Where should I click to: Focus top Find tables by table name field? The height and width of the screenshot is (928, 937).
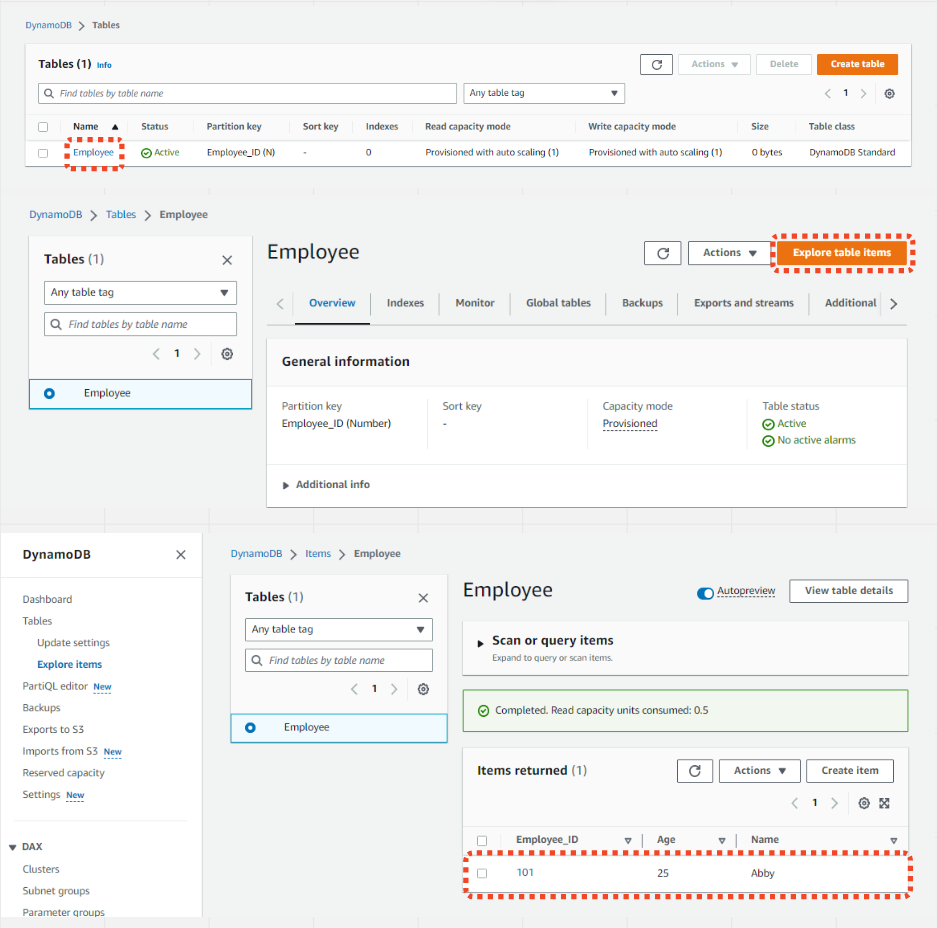click(x=247, y=93)
